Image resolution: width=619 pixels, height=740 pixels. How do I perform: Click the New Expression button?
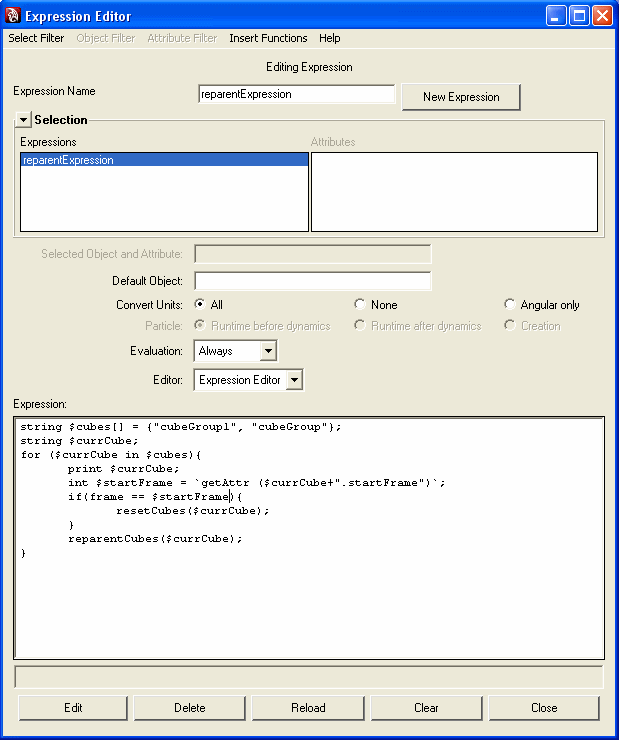(460, 97)
